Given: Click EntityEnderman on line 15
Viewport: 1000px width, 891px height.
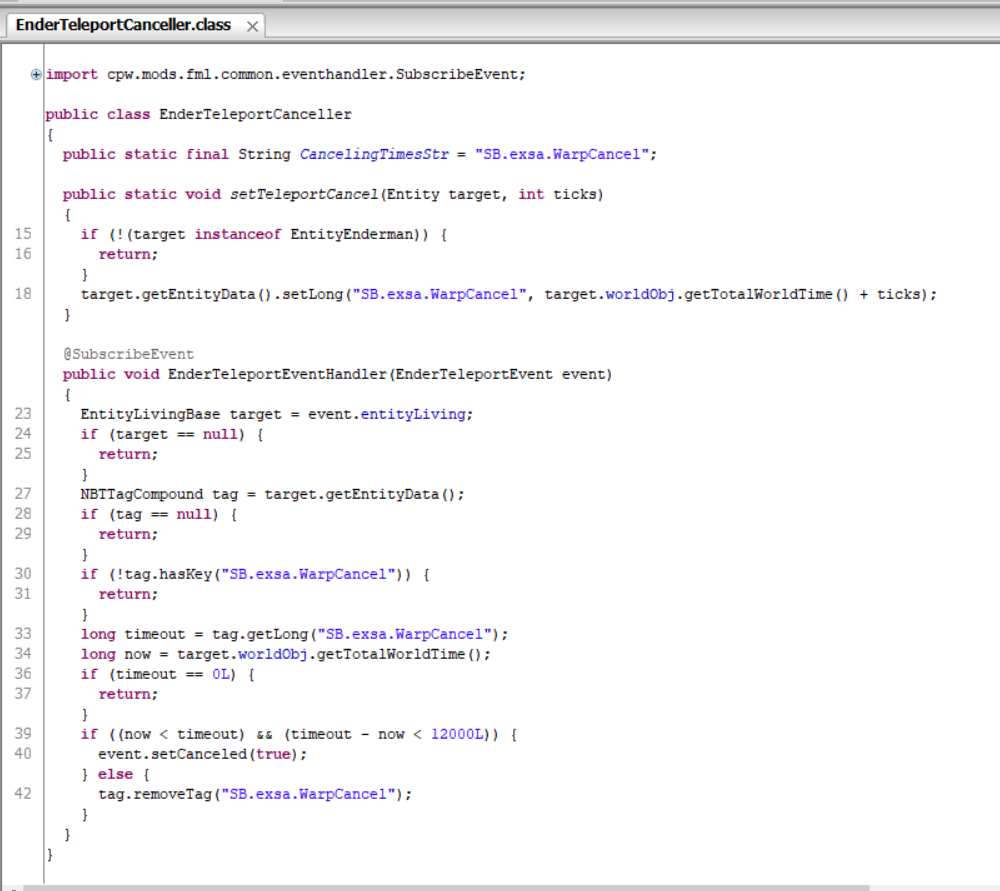Looking at the screenshot, I should pyautogui.click(x=352, y=235).
